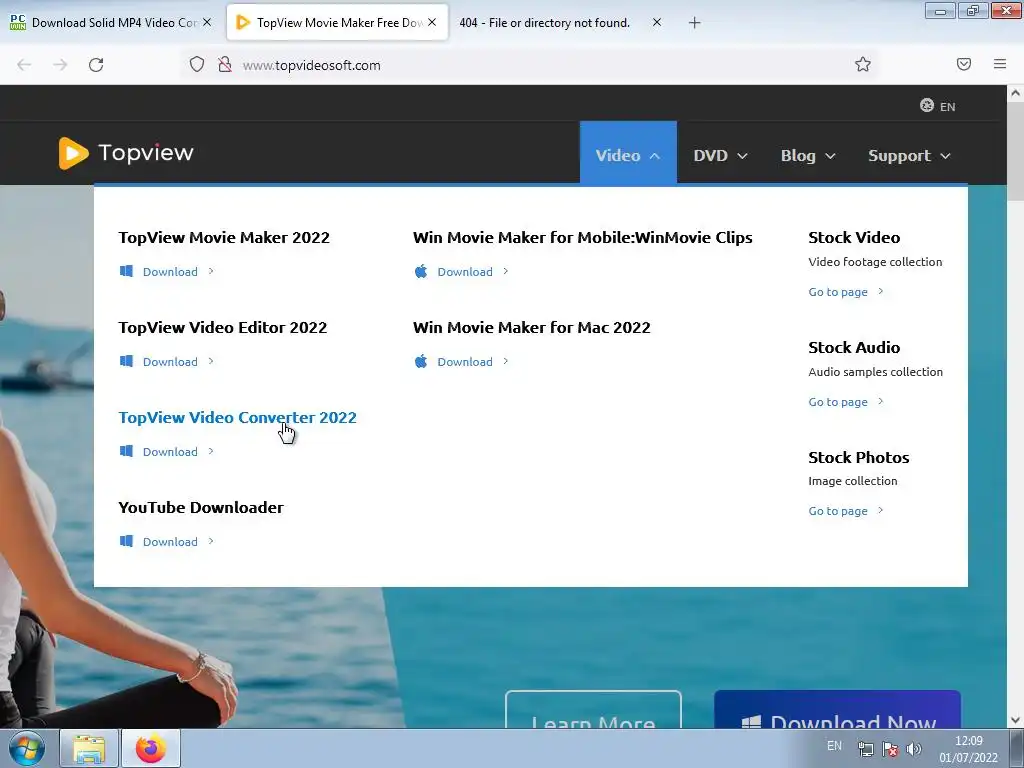Click the Firefox taskbar icon

[x=151, y=748]
